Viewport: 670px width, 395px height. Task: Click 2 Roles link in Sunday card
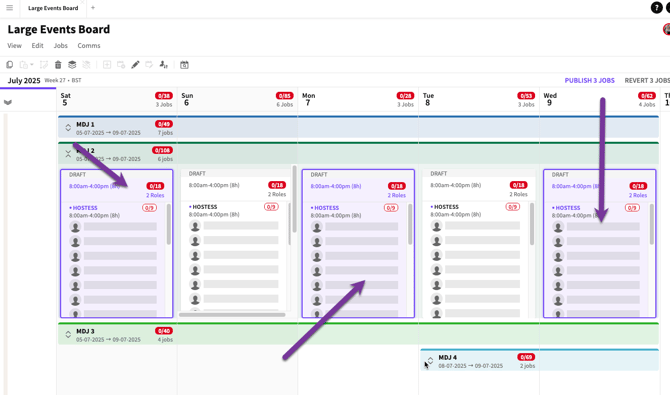click(277, 195)
